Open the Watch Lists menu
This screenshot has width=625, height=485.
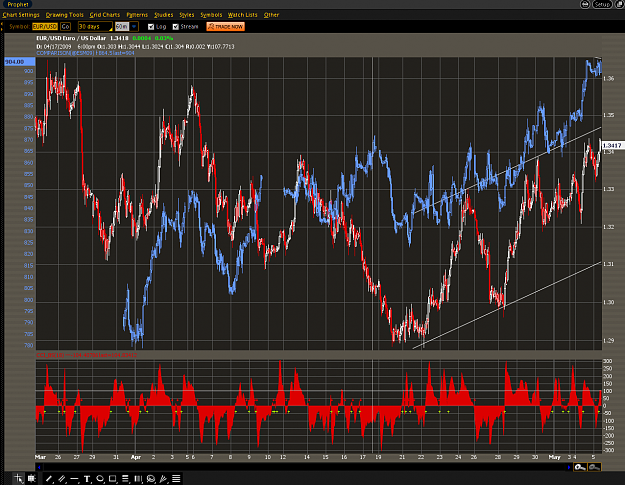pyautogui.click(x=243, y=15)
